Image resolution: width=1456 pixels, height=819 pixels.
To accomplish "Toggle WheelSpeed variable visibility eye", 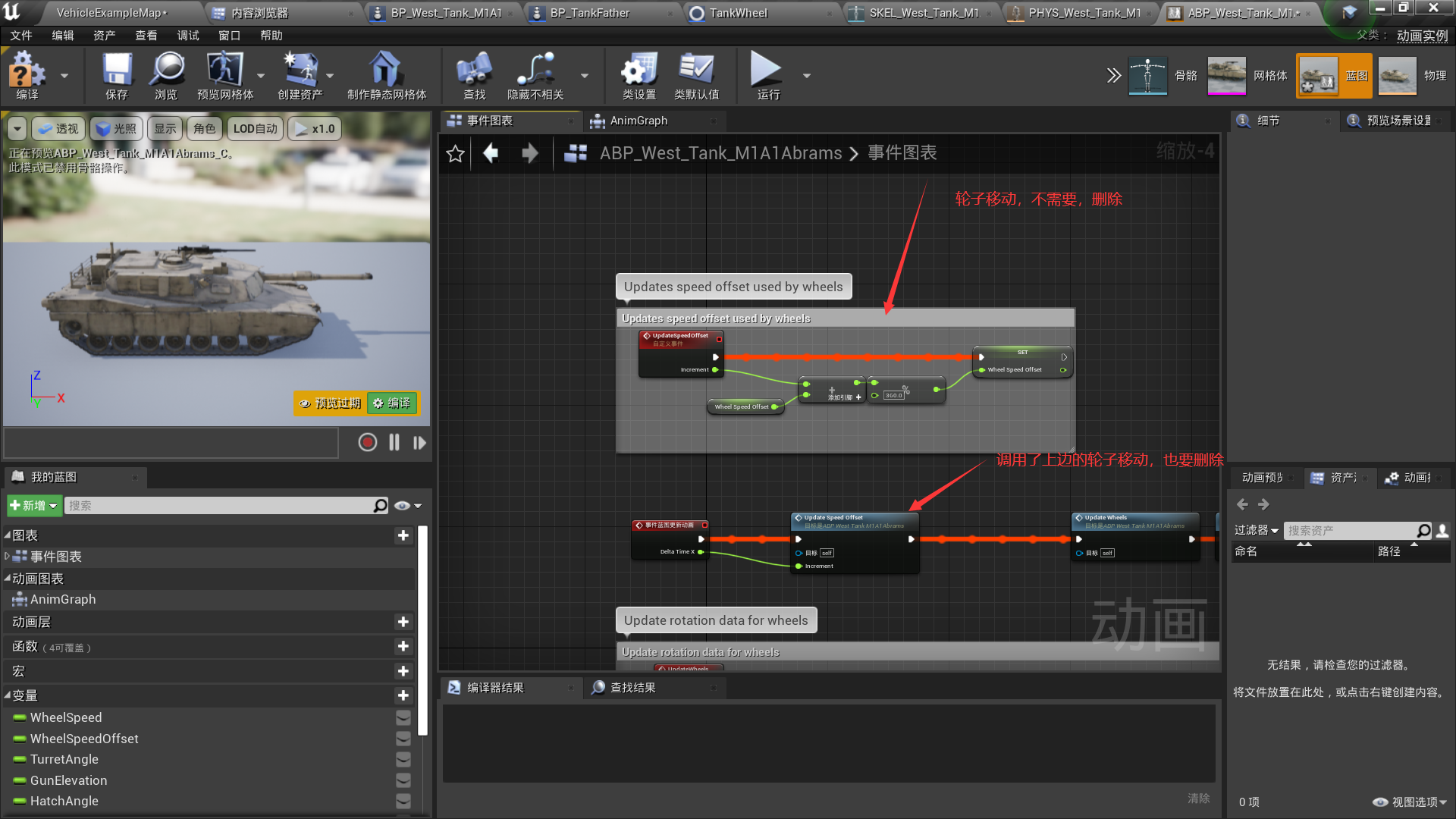I will 403,717.
